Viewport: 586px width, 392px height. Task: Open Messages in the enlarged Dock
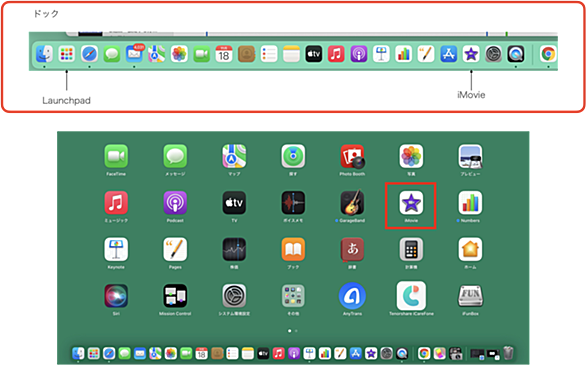[112, 54]
